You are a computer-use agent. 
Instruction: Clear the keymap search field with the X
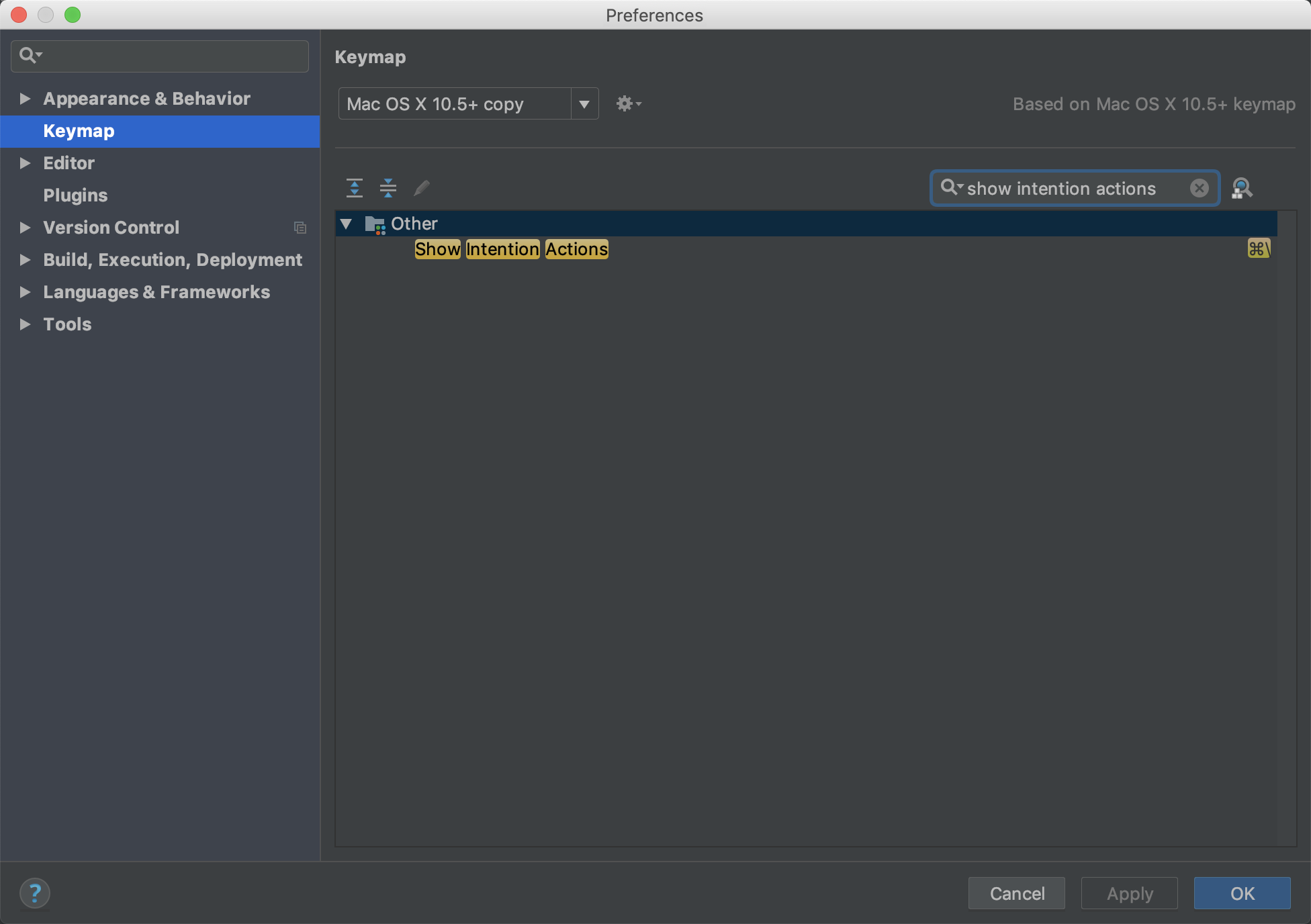pos(1199,188)
